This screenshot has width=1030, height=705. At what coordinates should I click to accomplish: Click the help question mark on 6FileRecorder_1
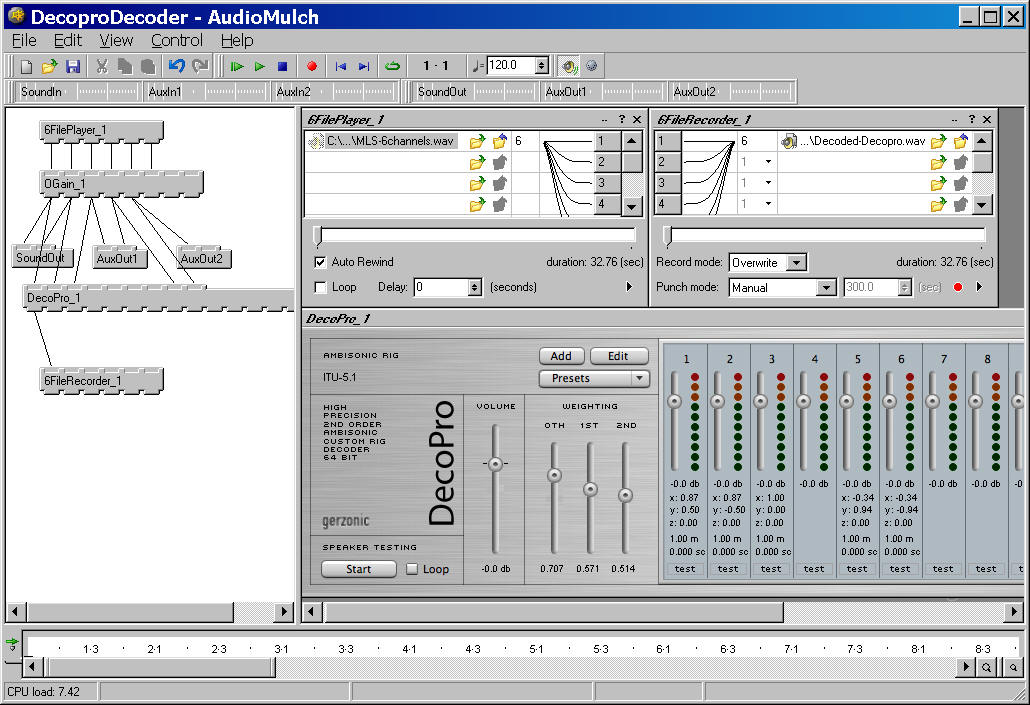[972, 119]
